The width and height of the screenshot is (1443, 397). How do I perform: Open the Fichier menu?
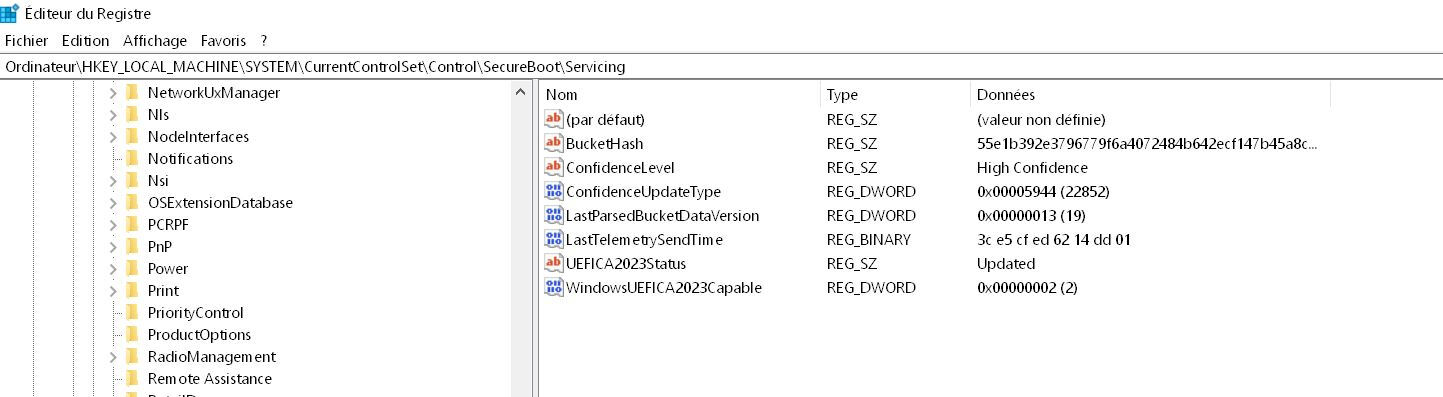coord(26,41)
